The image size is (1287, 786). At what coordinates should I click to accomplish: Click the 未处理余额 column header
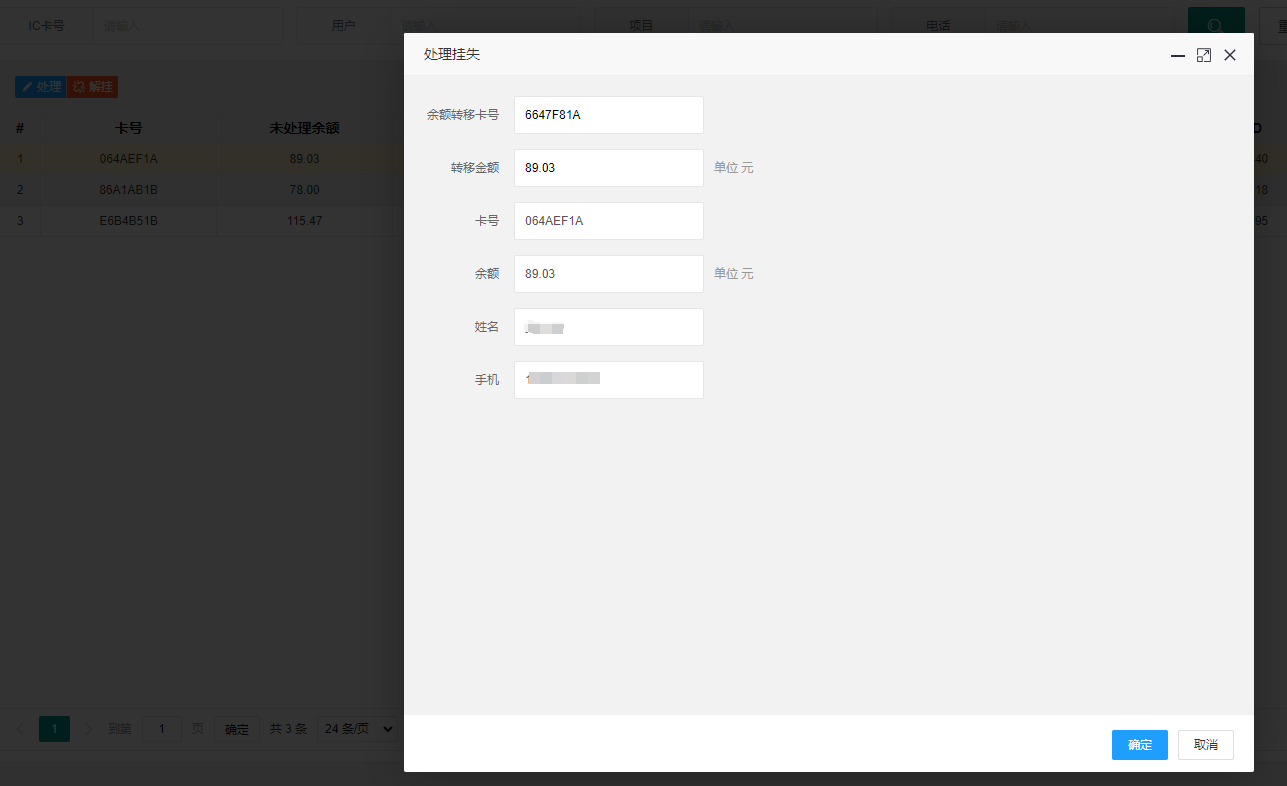(304, 128)
